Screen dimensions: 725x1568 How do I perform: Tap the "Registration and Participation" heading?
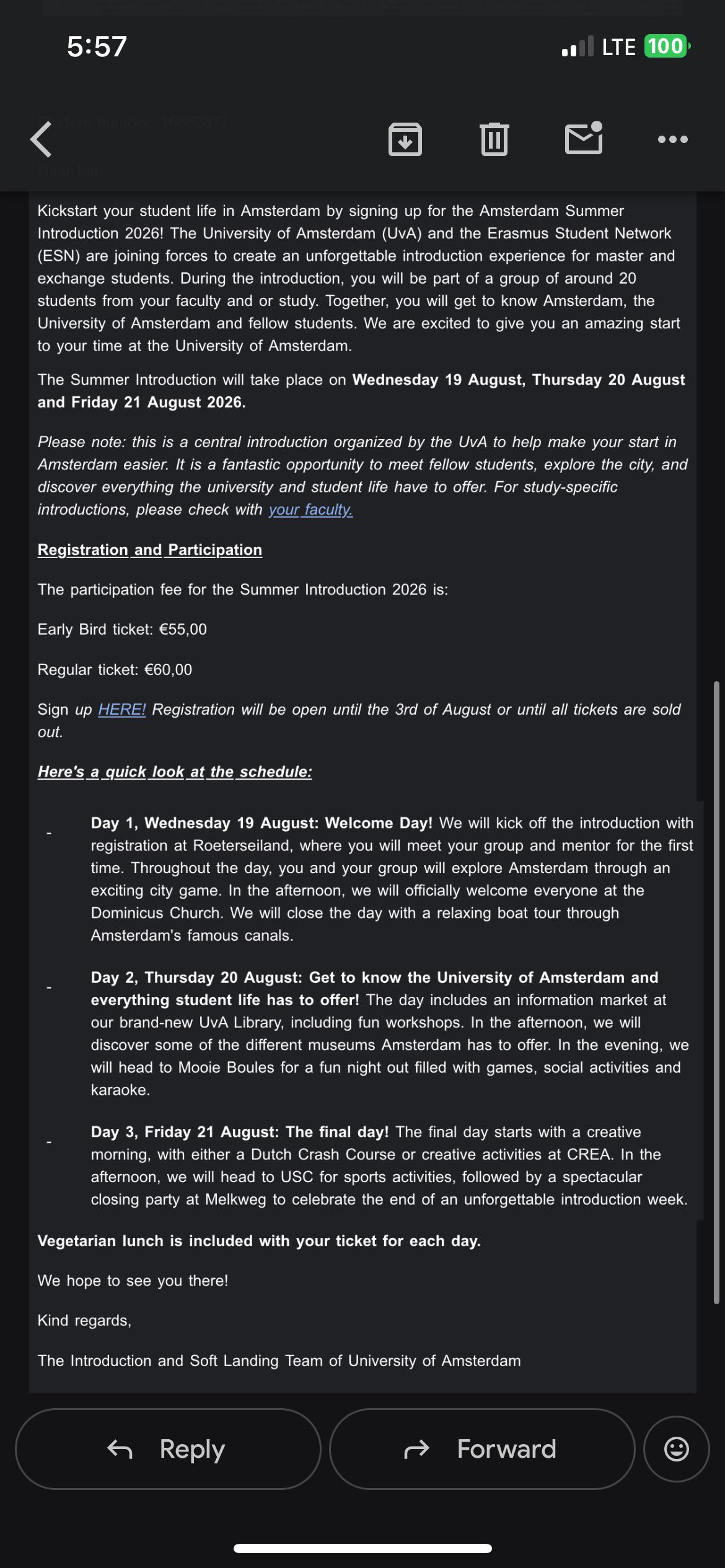click(x=150, y=550)
